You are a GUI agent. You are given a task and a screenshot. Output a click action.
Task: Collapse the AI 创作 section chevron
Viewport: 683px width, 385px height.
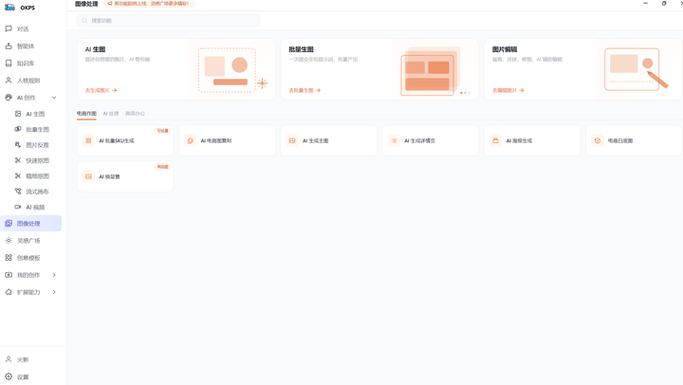(54, 98)
